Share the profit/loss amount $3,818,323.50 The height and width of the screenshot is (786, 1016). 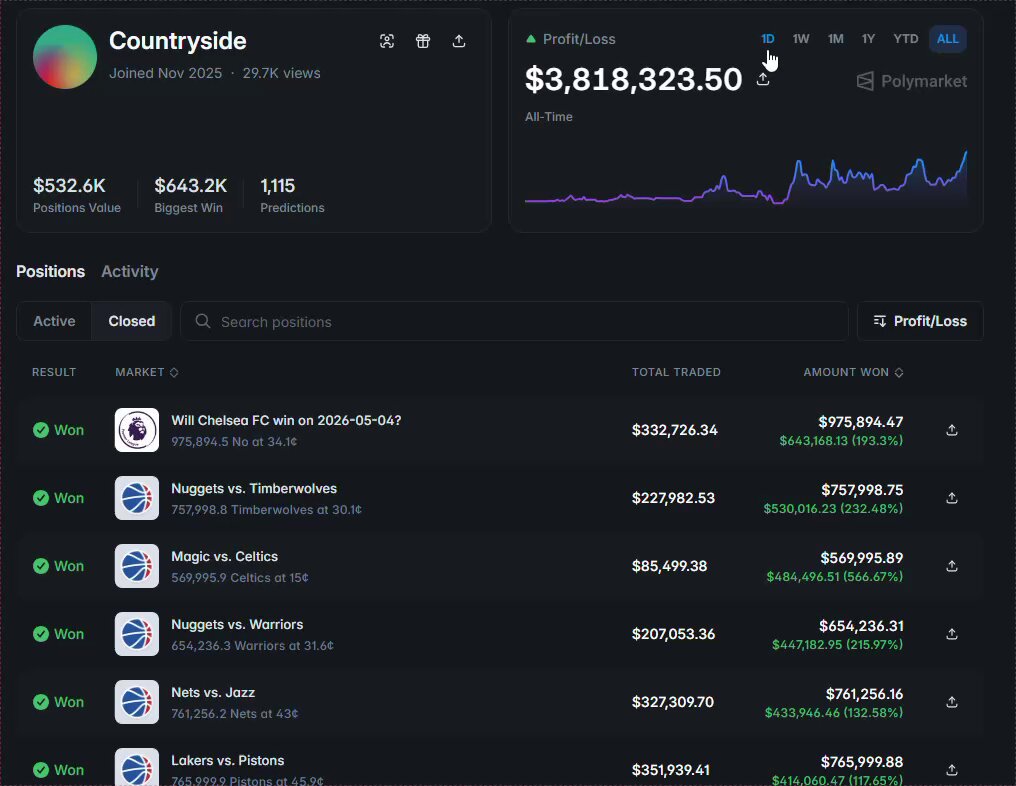tap(763, 79)
